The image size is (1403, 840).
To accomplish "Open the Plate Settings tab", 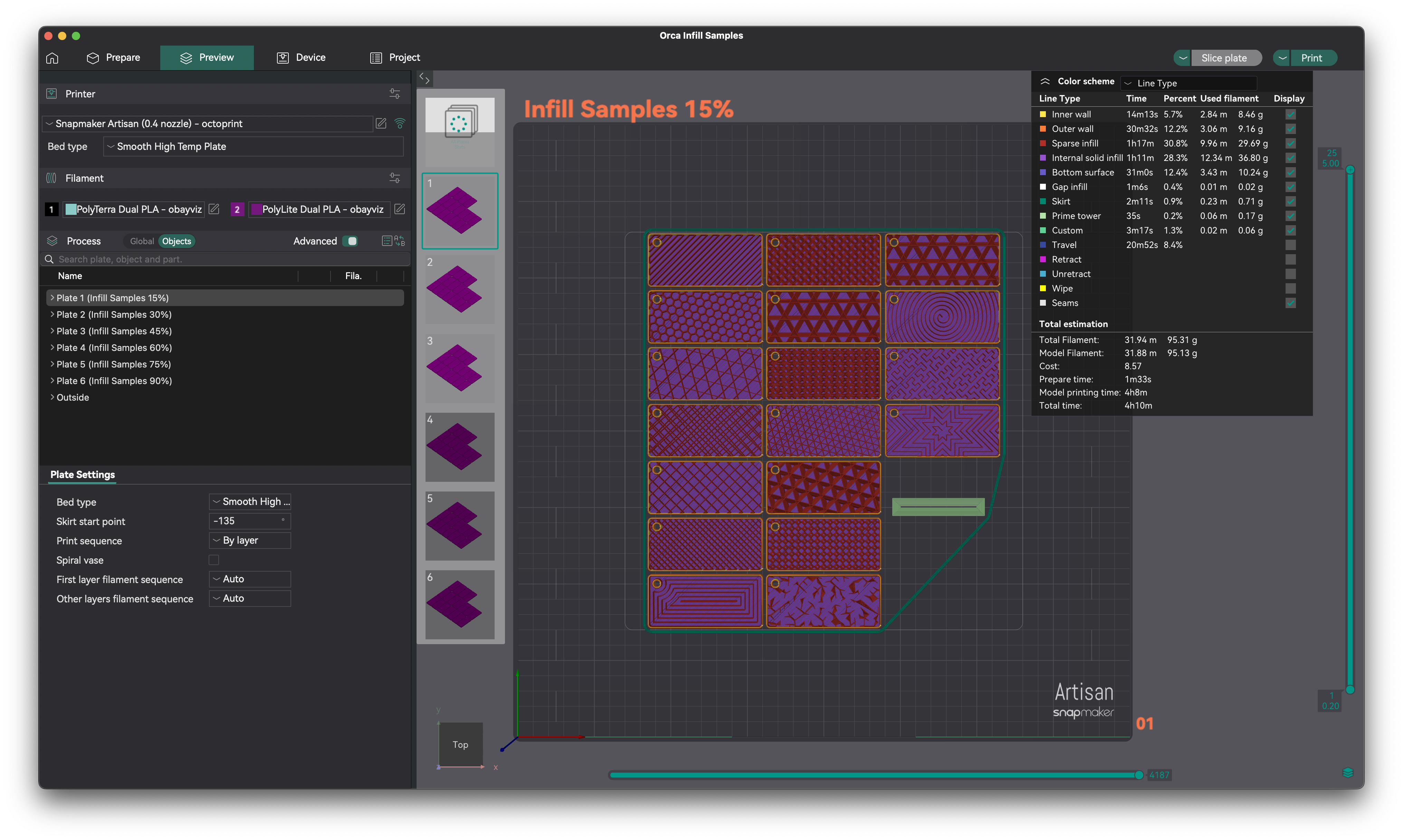I will (83, 474).
